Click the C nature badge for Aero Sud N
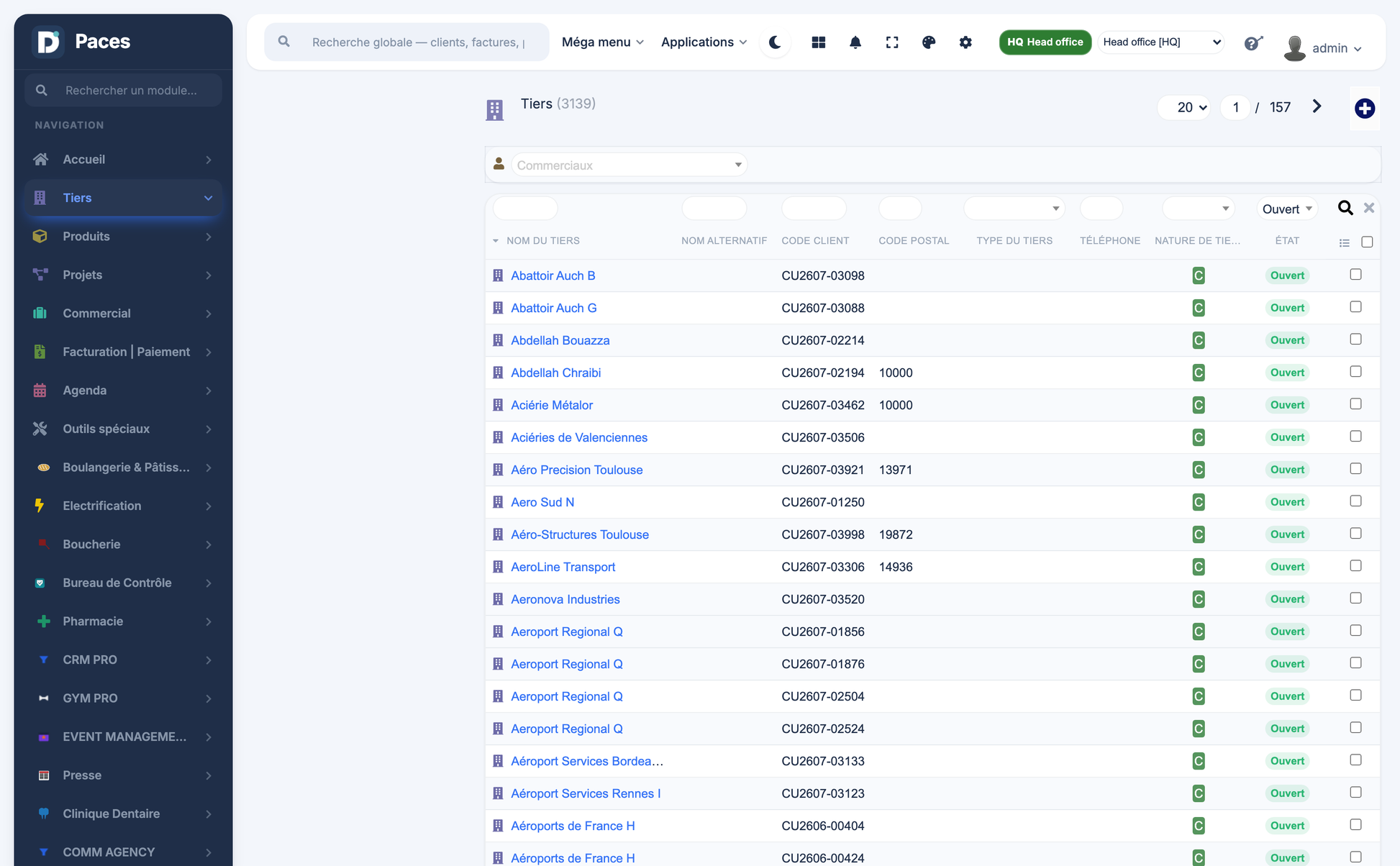 (x=1199, y=502)
